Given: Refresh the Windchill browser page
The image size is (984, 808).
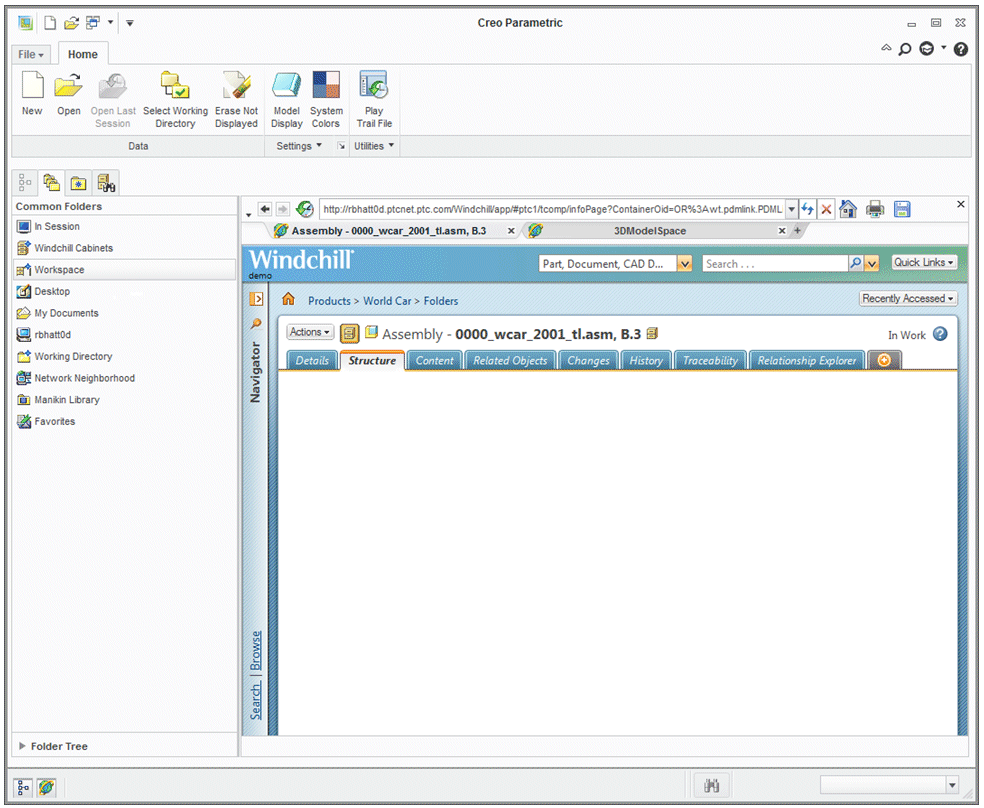Looking at the screenshot, I should tap(808, 209).
